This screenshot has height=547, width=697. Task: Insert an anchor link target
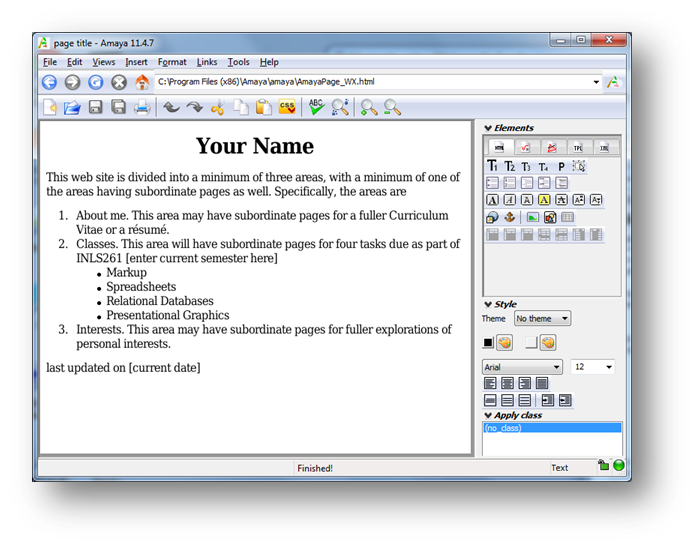509,217
